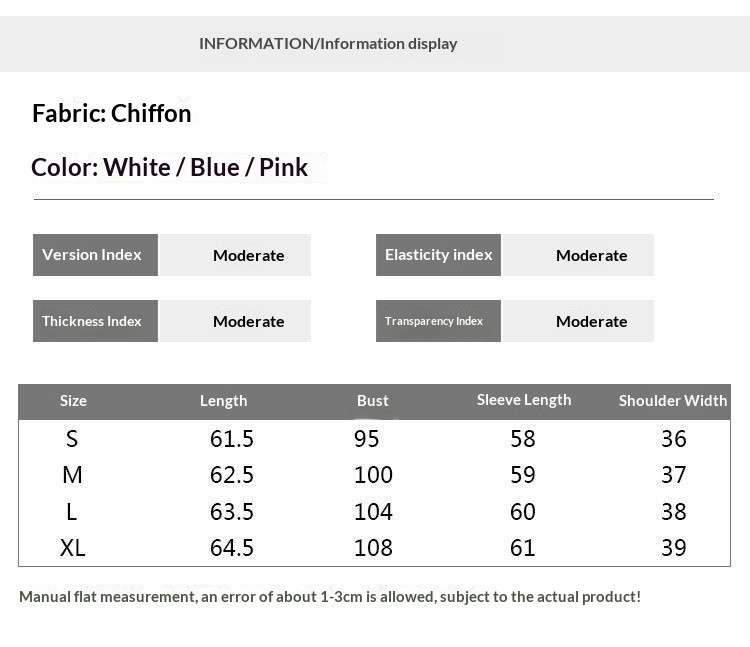Image resolution: width=750 pixels, height=647 pixels.
Task: Click the Moderate value beside Elasticity index
Action: (x=591, y=255)
